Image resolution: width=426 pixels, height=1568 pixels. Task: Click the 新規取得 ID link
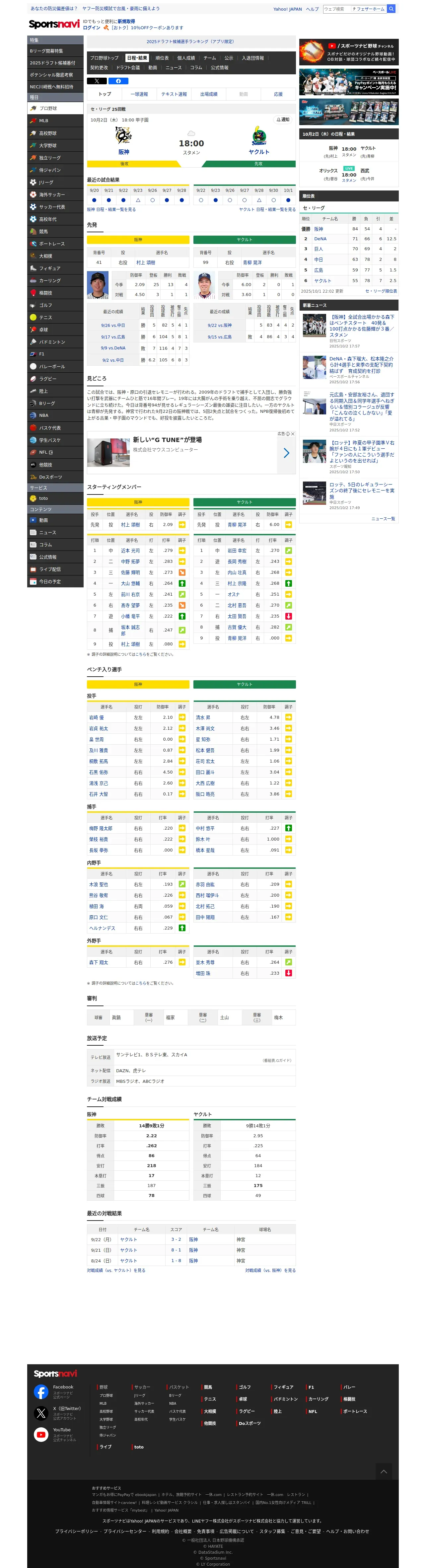coord(127,21)
